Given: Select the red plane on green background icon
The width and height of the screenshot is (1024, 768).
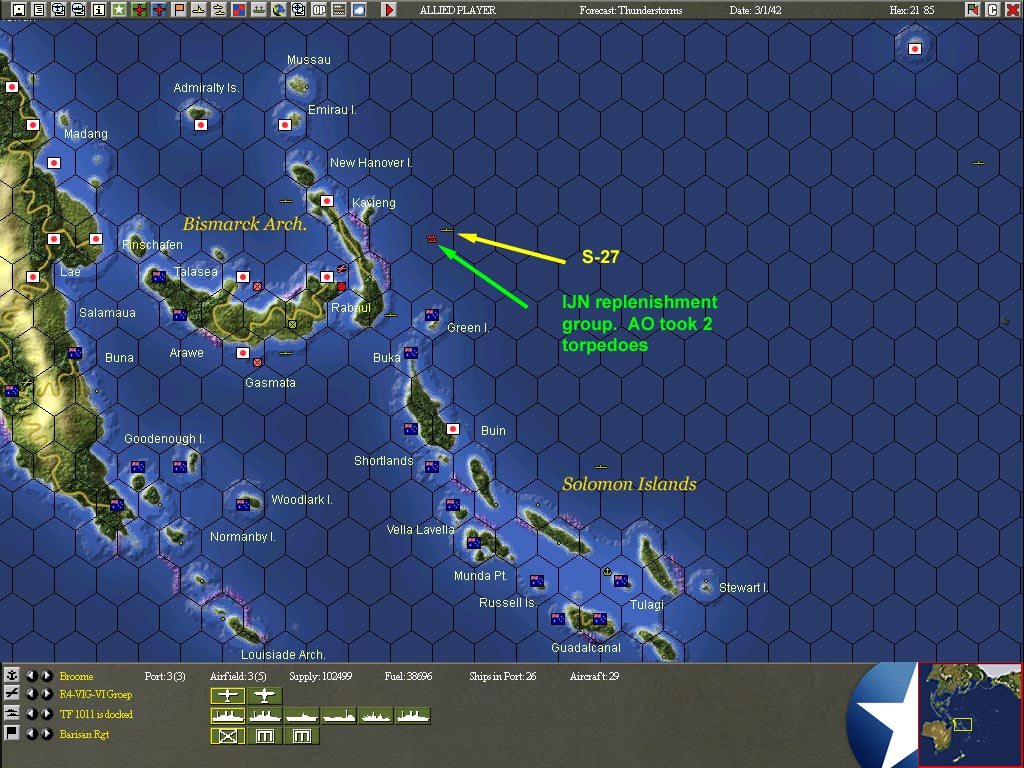Looking at the screenshot, I should [138, 9].
